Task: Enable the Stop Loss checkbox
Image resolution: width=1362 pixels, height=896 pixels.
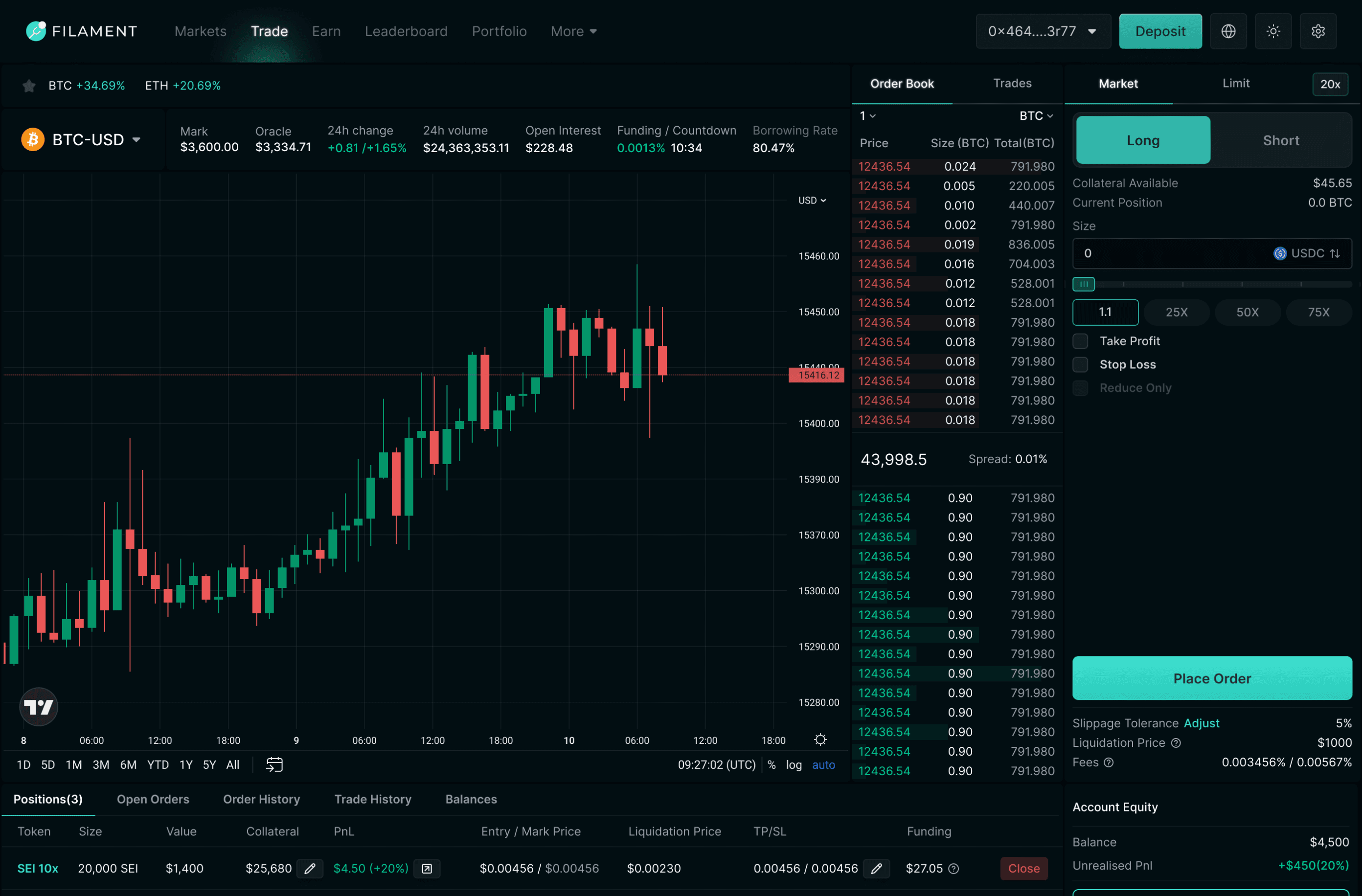Action: [x=1080, y=364]
